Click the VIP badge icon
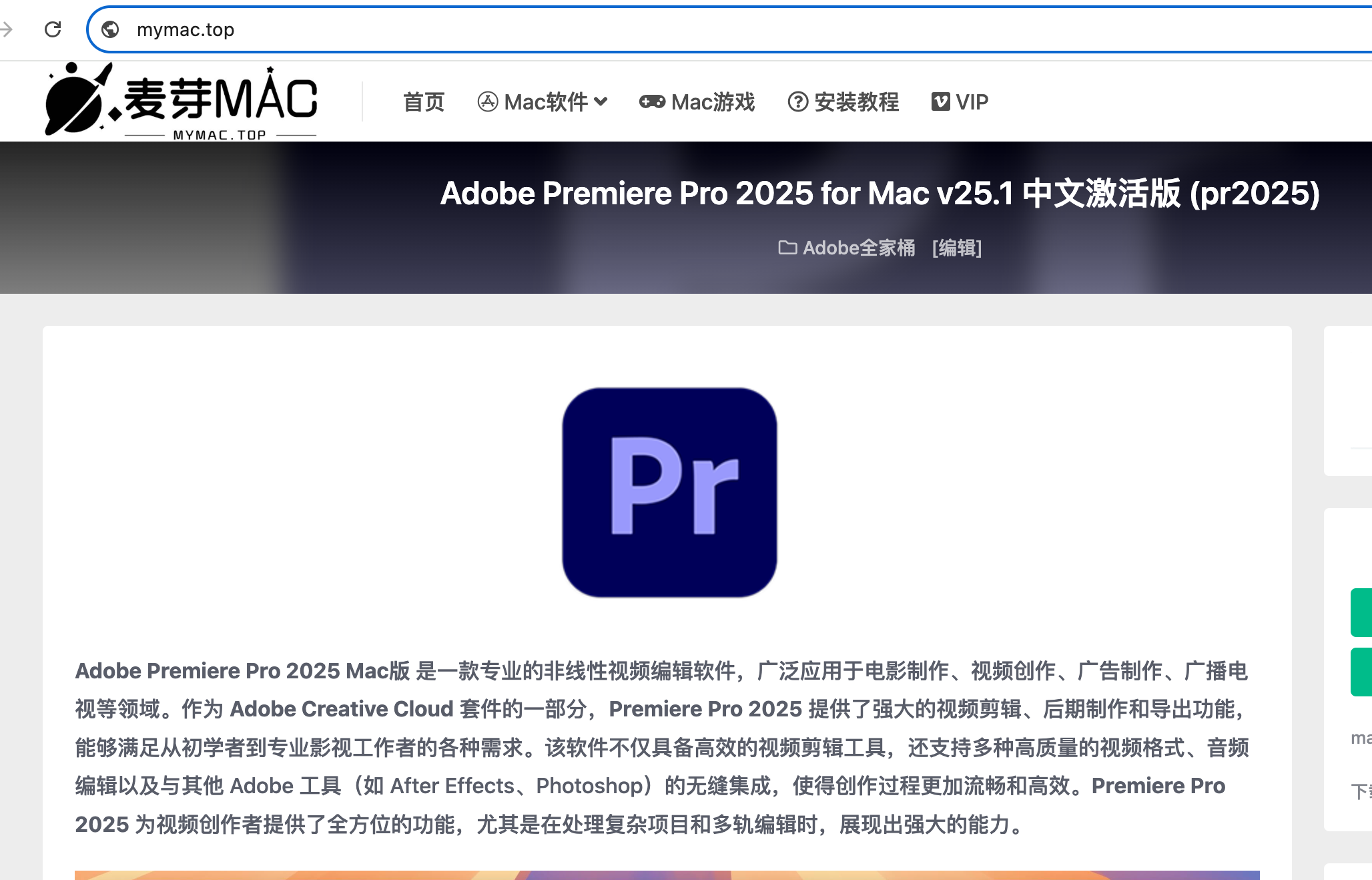The height and width of the screenshot is (880, 1372). pos(941,102)
